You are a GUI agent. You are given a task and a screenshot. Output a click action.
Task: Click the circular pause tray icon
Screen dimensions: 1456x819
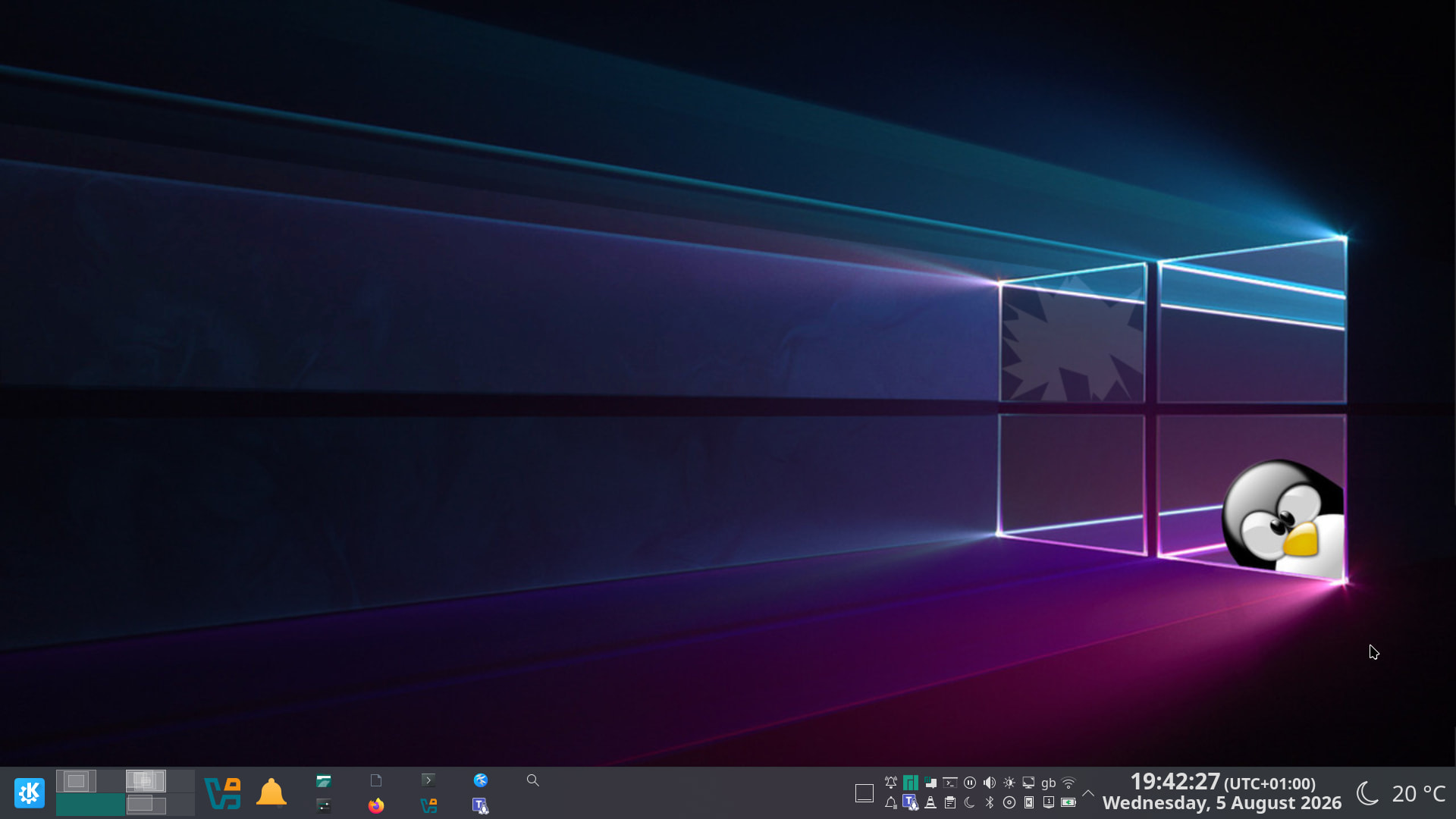tap(970, 783)
